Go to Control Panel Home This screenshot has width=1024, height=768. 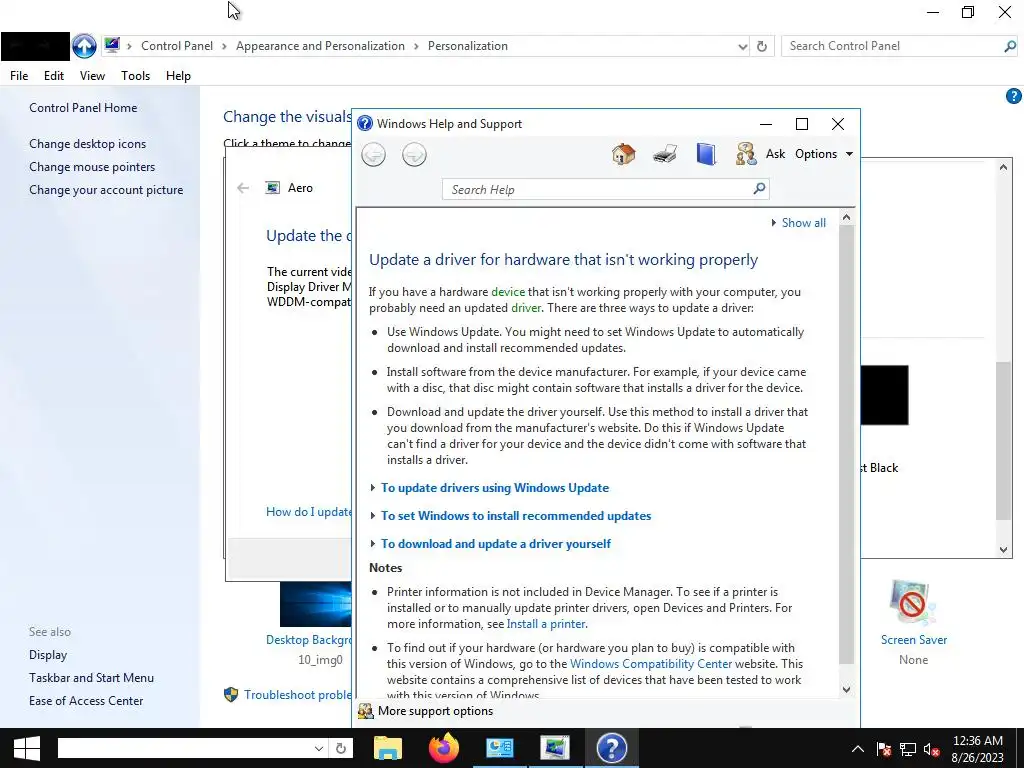[83, 108]
